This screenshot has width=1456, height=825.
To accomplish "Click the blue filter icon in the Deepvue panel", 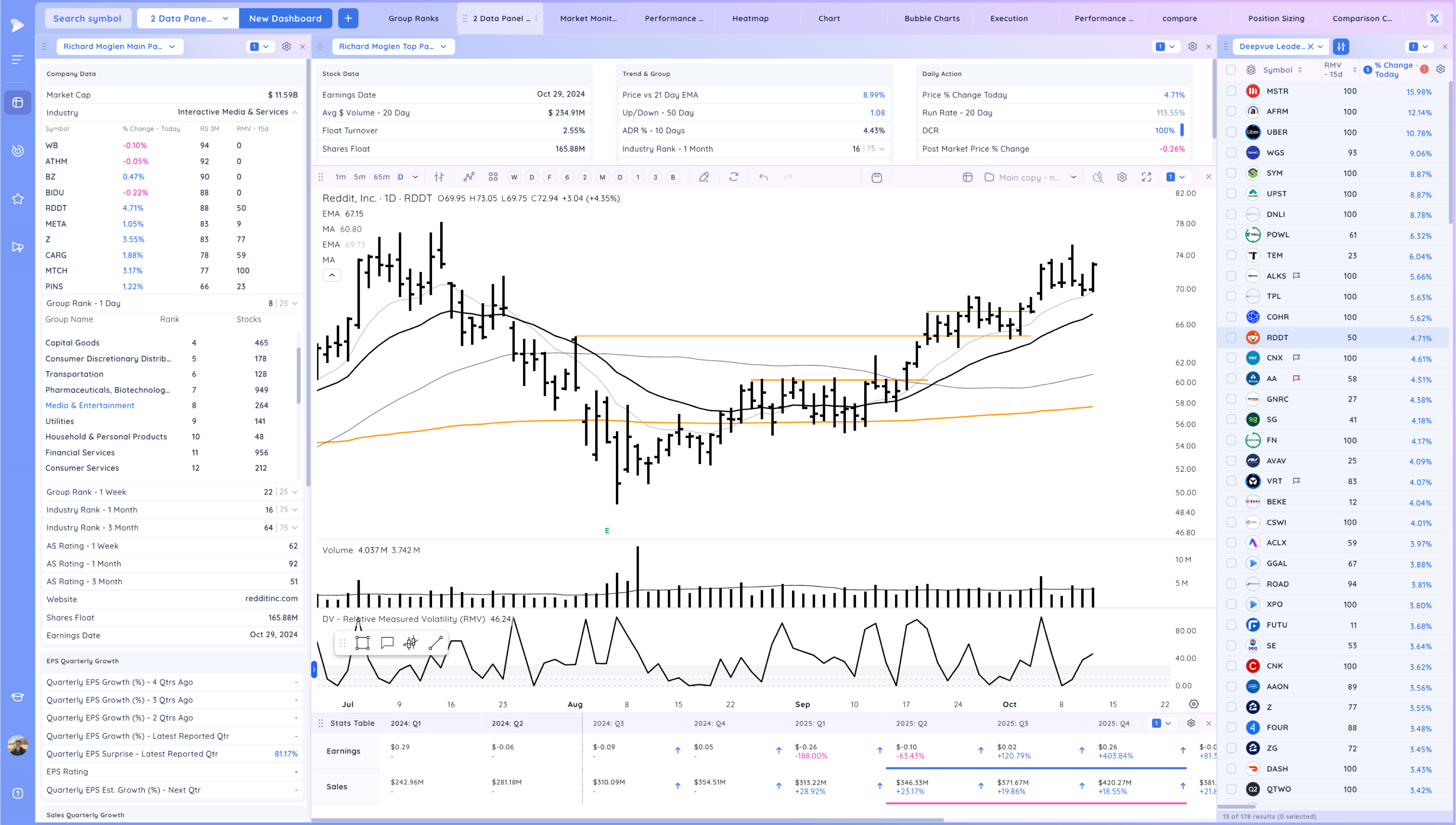I will [x=1341, y=47].
